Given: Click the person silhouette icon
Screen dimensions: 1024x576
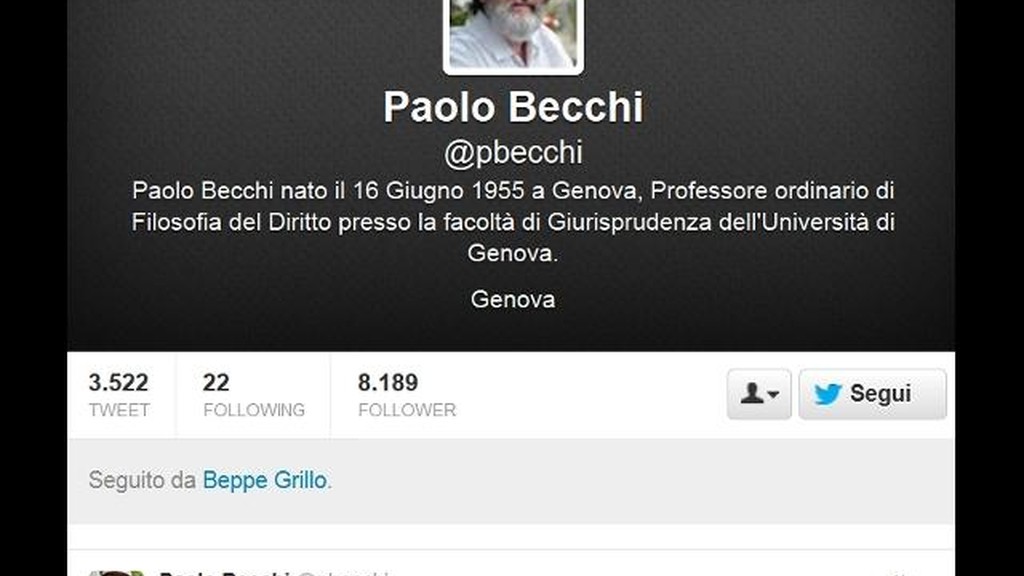Looking at the screenshot, I should click(x=752, y=393).
